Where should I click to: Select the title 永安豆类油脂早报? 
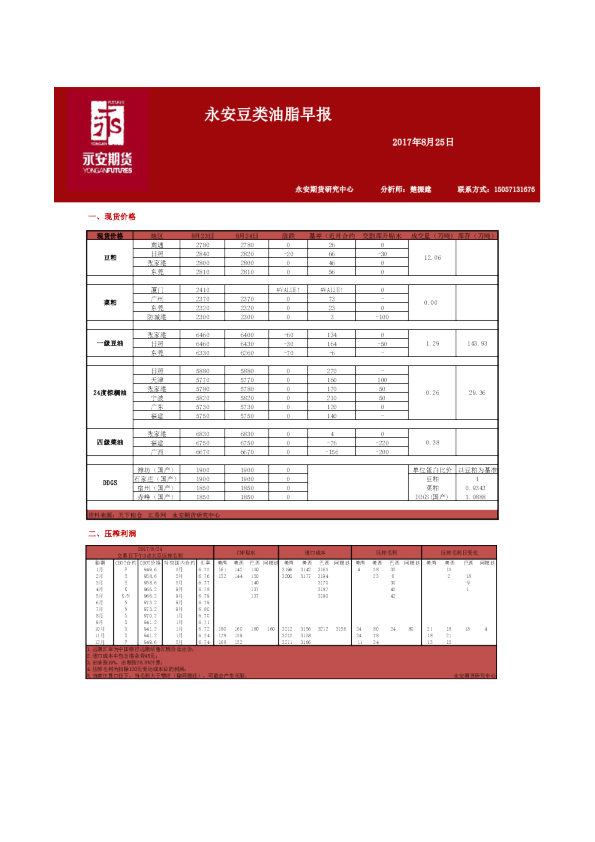click(267, 114)
